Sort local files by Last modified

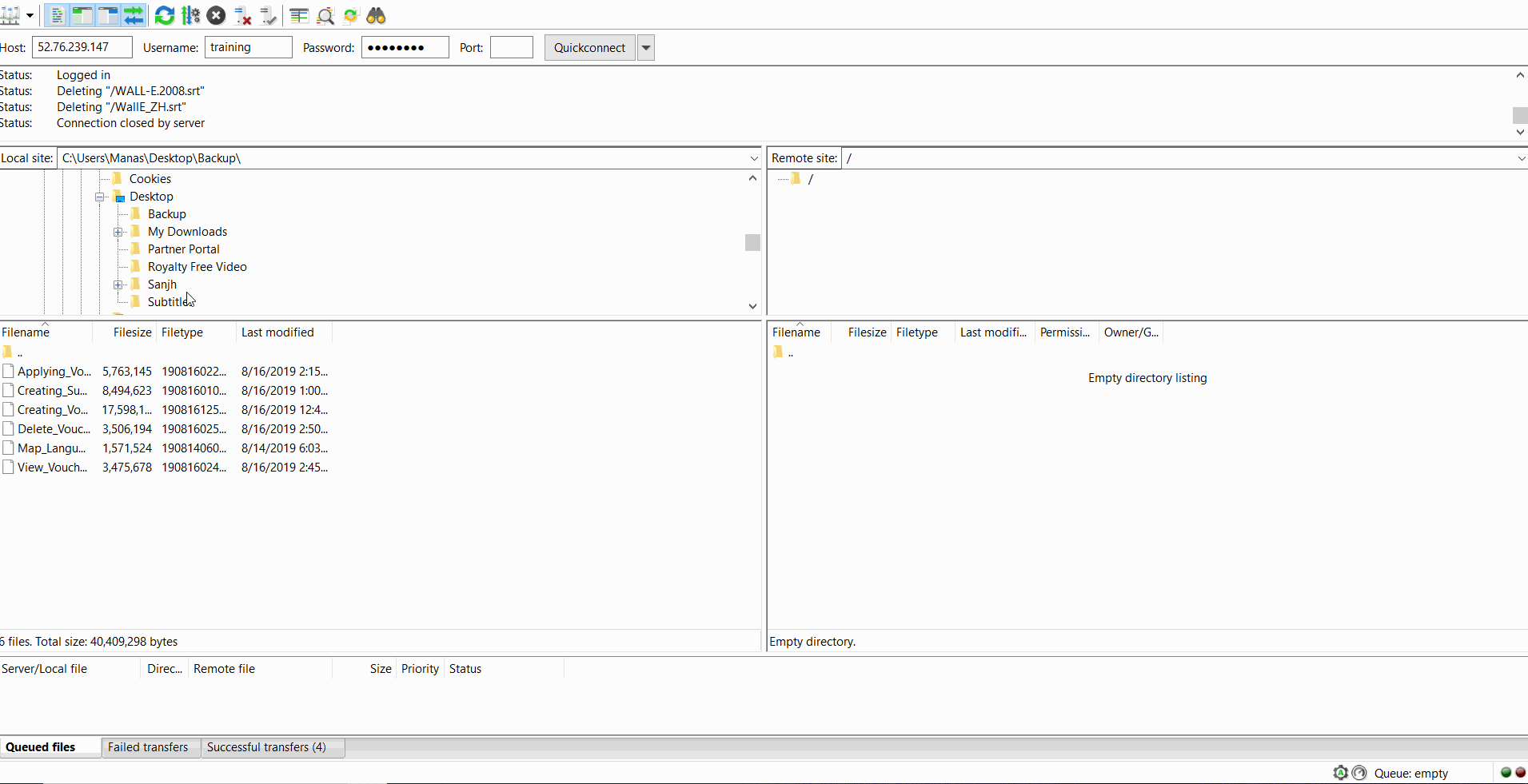click(284, 332)
